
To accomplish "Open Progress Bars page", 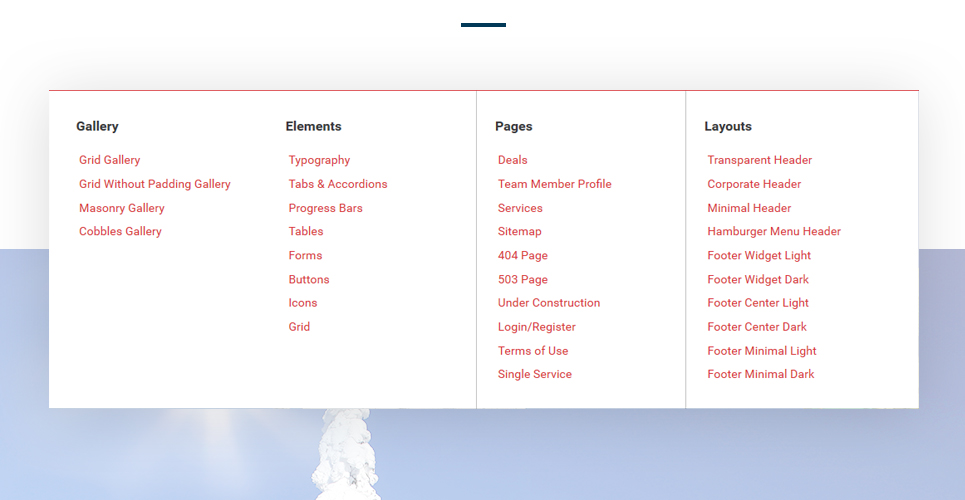I will click(326, 208).
